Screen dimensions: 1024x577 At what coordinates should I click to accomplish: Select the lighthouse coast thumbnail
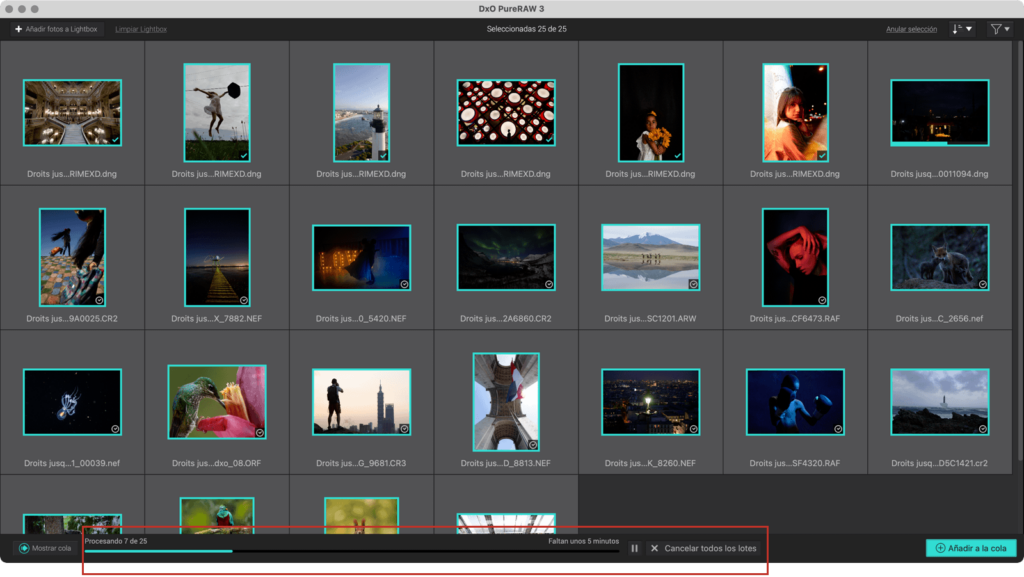pos(361,112)
